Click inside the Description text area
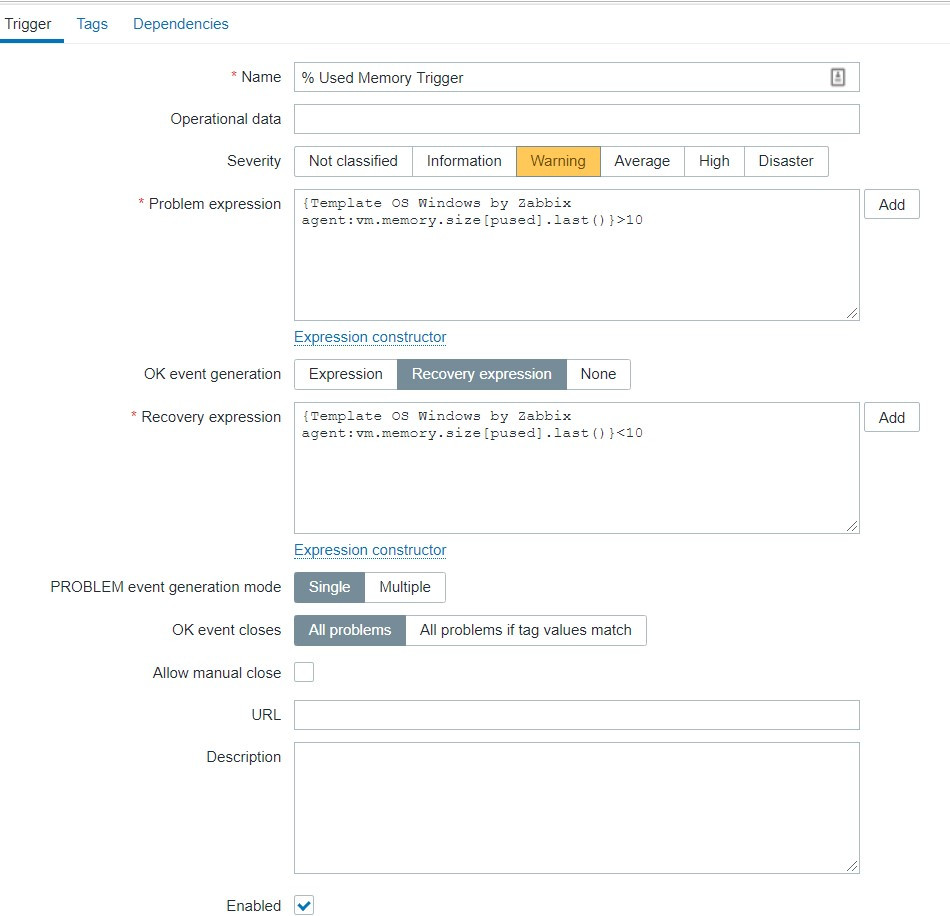Viewport: 950px width, 916px height. tap(576, 807)
